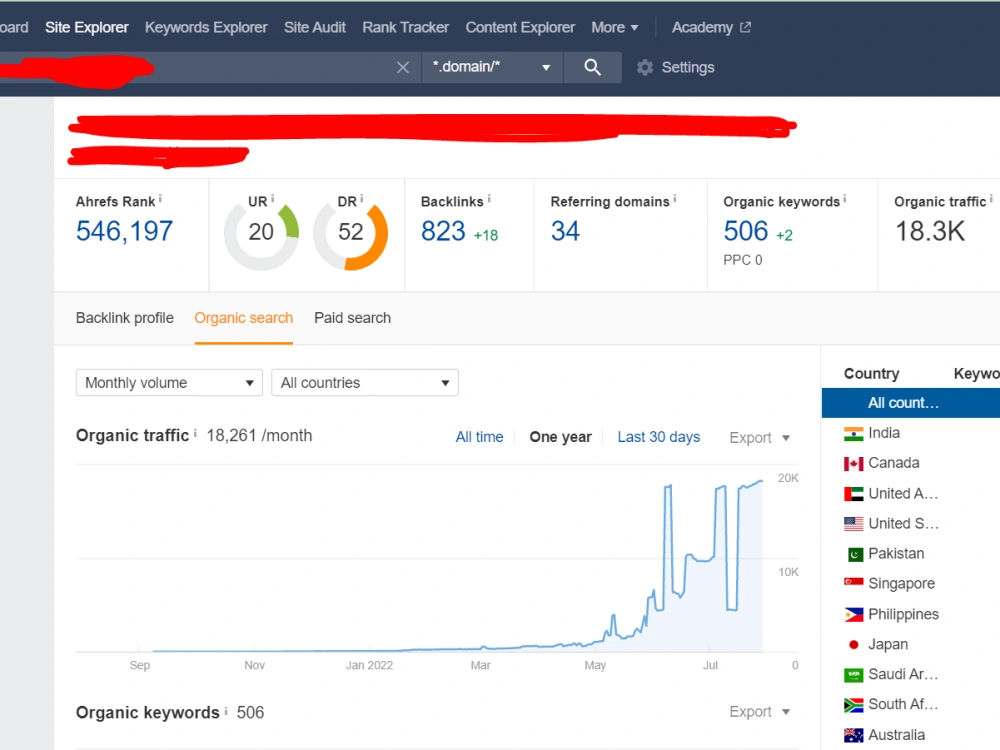This screenshot has height=750, width=1000.
Task: Go to Rank Tracker
Action: (x=406, y=27)
